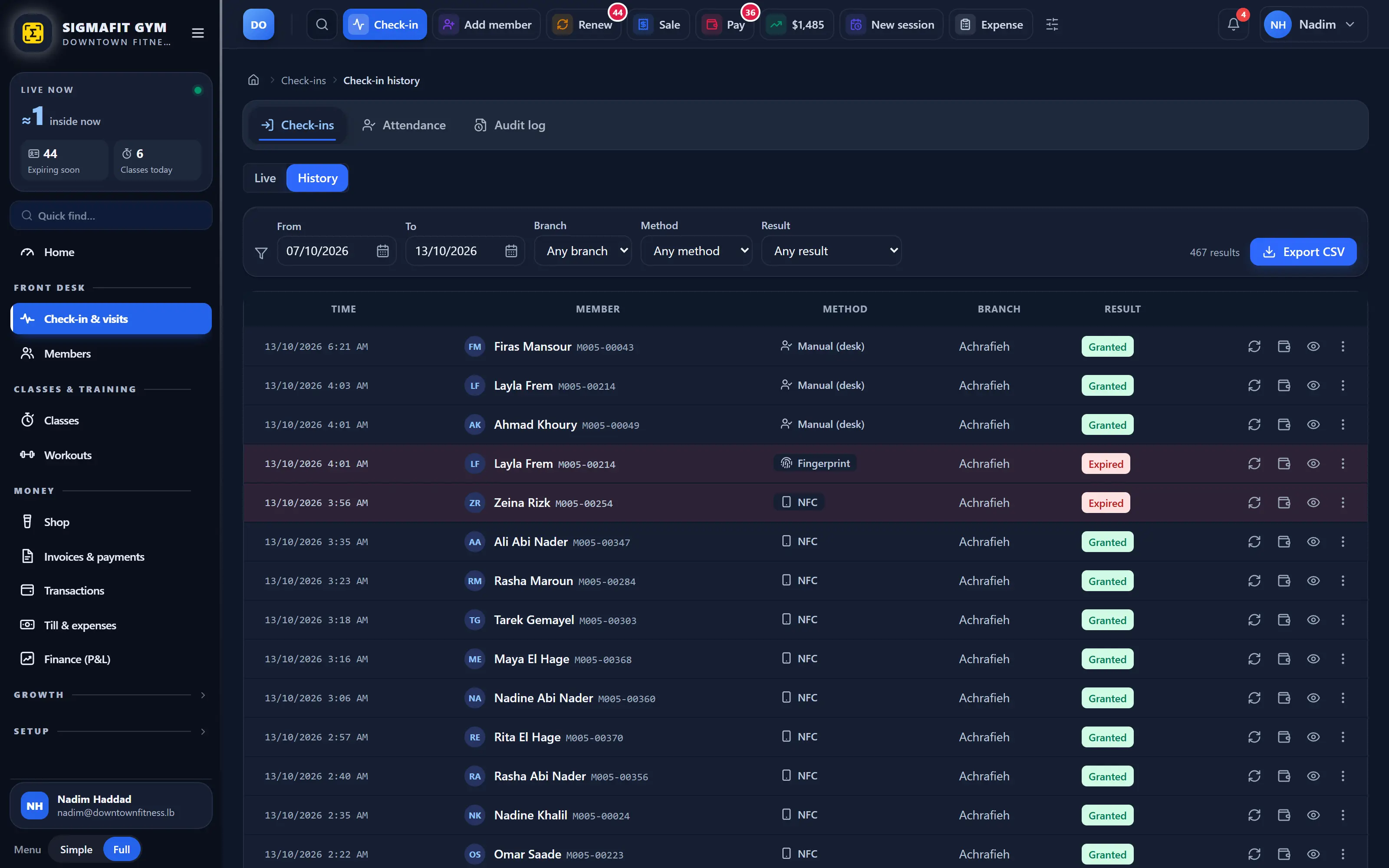This screenshot has width=1389, height=868.
Task: Open the Any method dropdown
Action: click(x=696, y=251)
